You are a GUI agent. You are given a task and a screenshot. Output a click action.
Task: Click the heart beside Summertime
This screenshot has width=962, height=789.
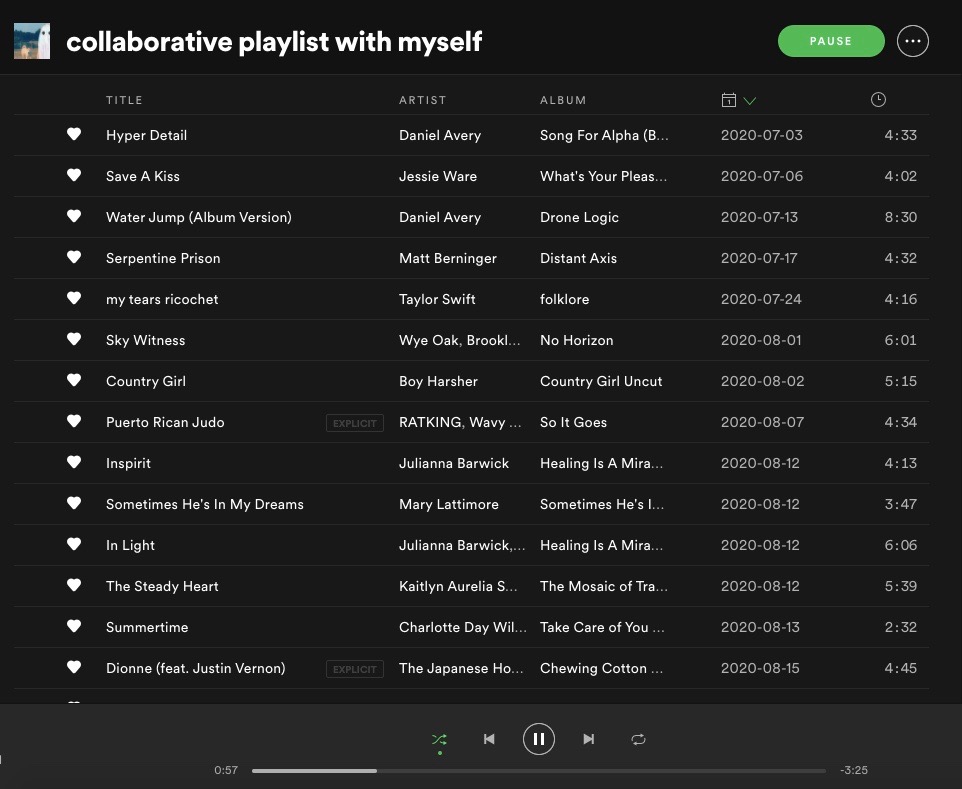74,626
